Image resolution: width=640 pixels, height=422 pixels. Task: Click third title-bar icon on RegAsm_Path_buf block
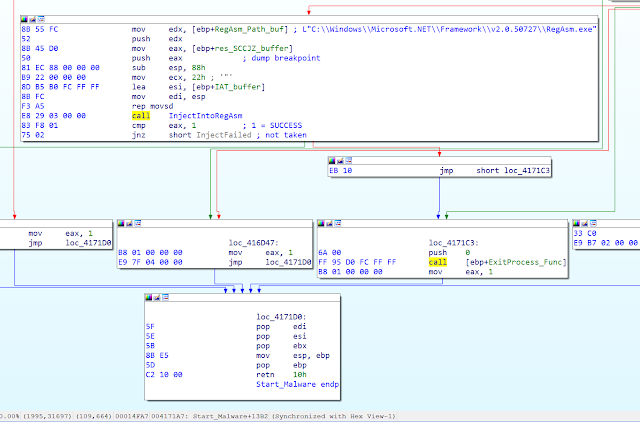pyautogui.click(x=41, y=20)
